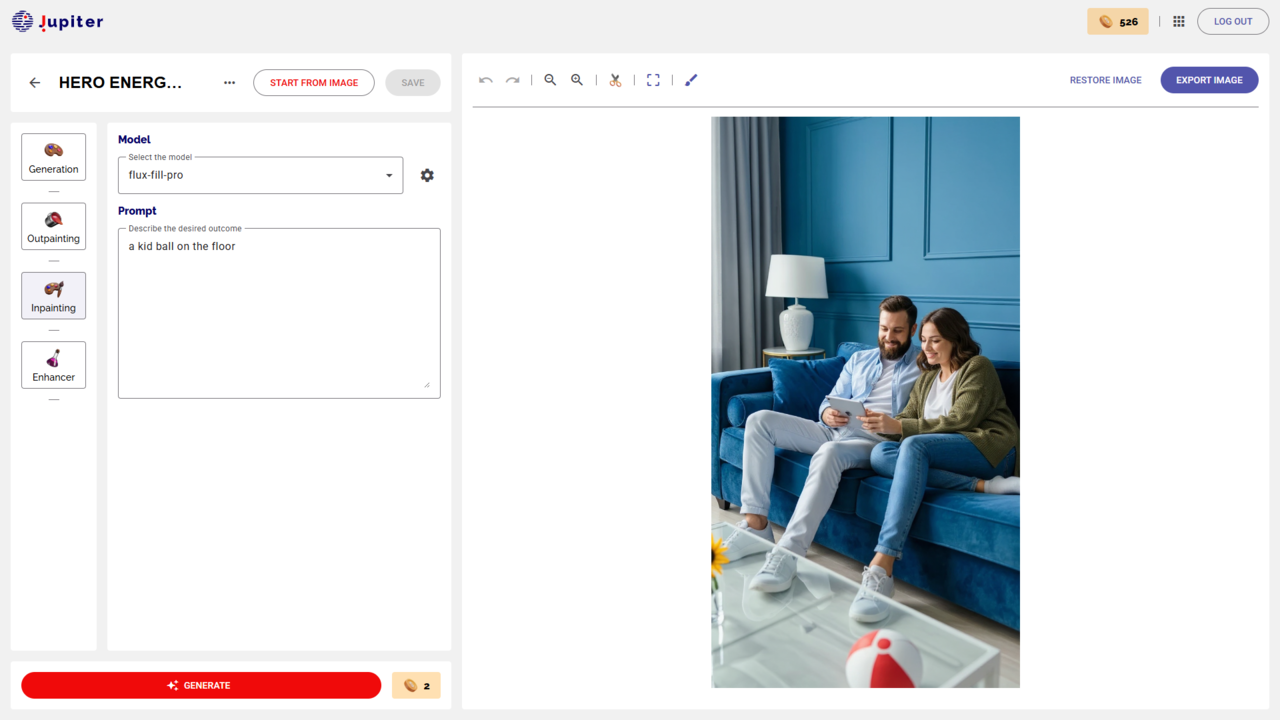The width and height of the screenshot is (1280, 720).
Task: Go back with the left arrow
Action: tap(35, 83)
